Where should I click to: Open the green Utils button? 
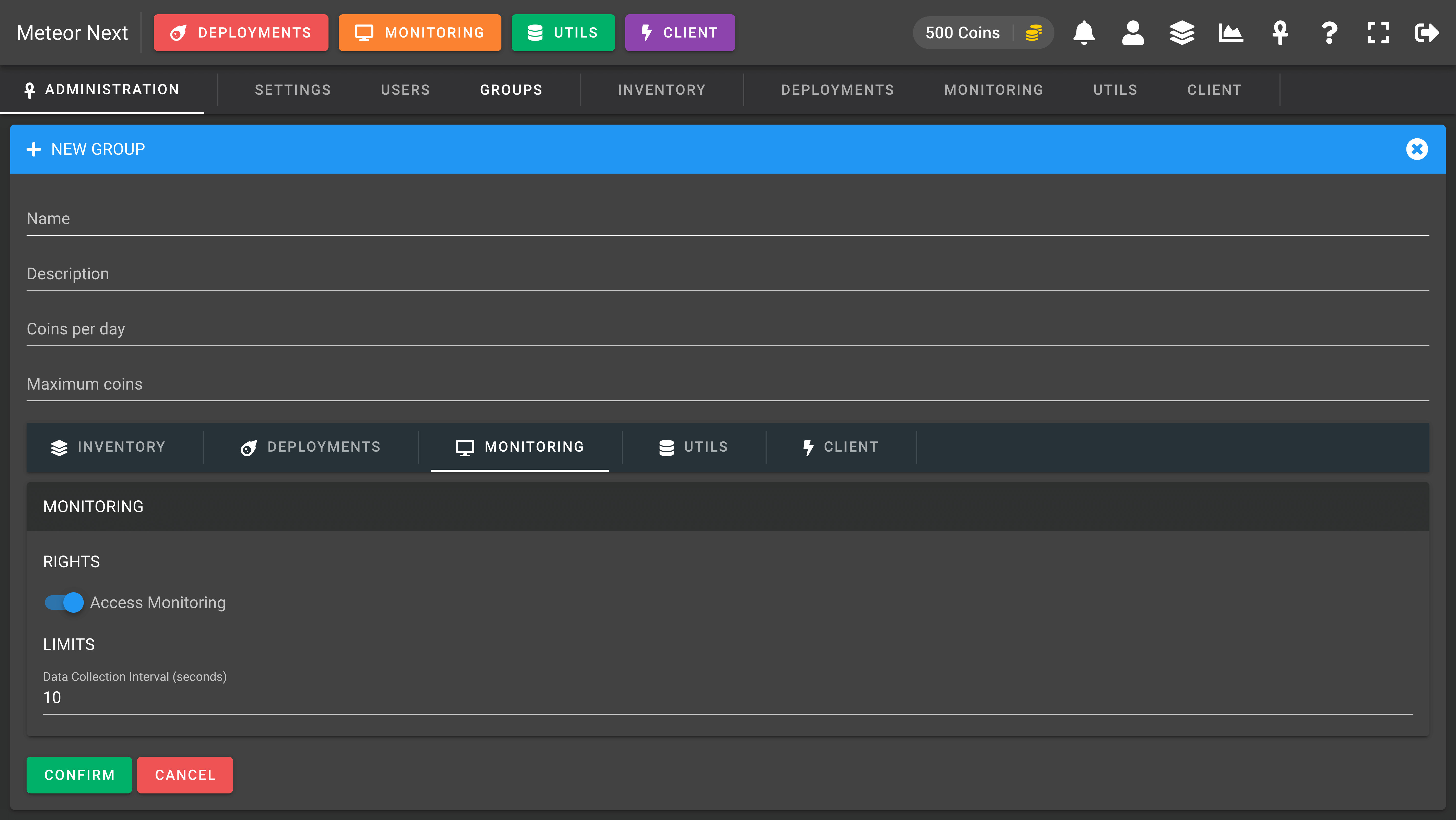(563, 33)
